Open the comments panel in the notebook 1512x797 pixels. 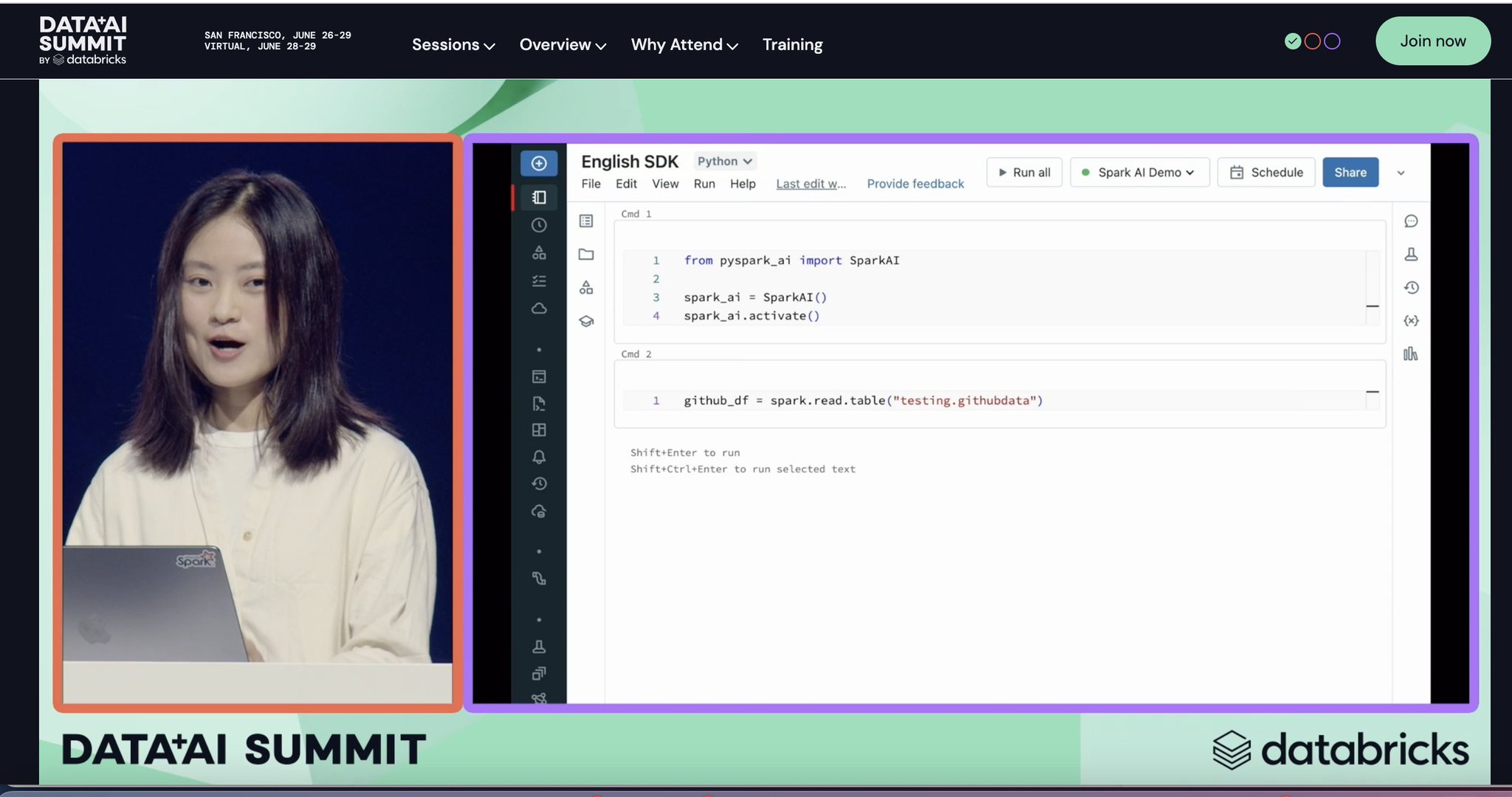[x=1411, y=221]
